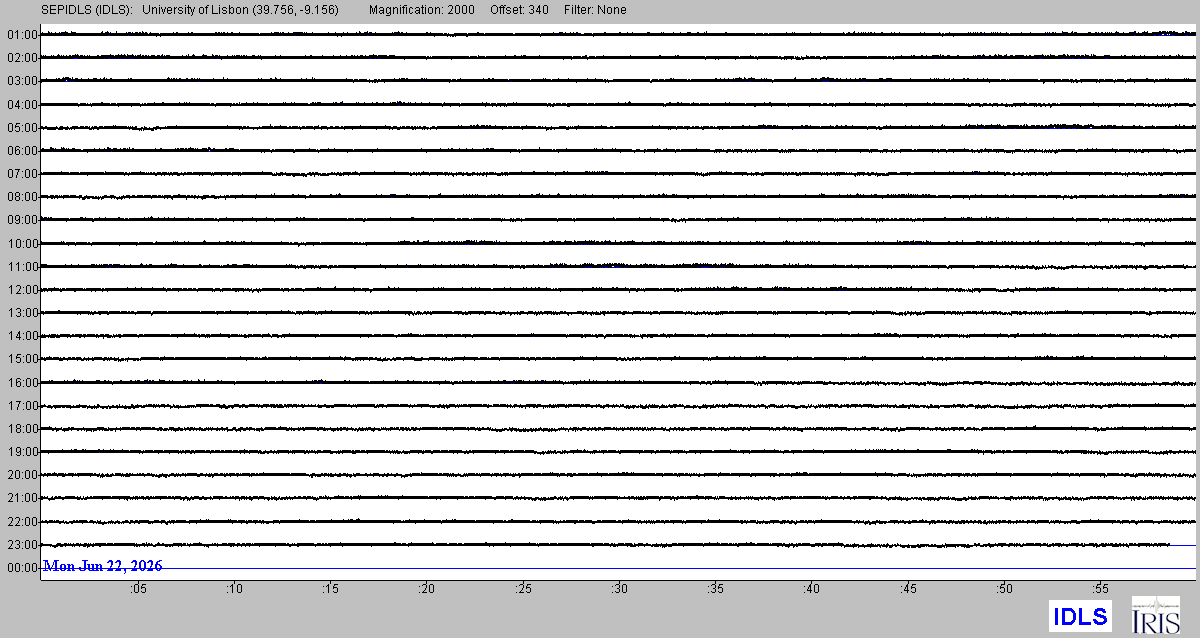Click the IRIS logo icon
1200x638 pixels.
tap(1155, 615)
